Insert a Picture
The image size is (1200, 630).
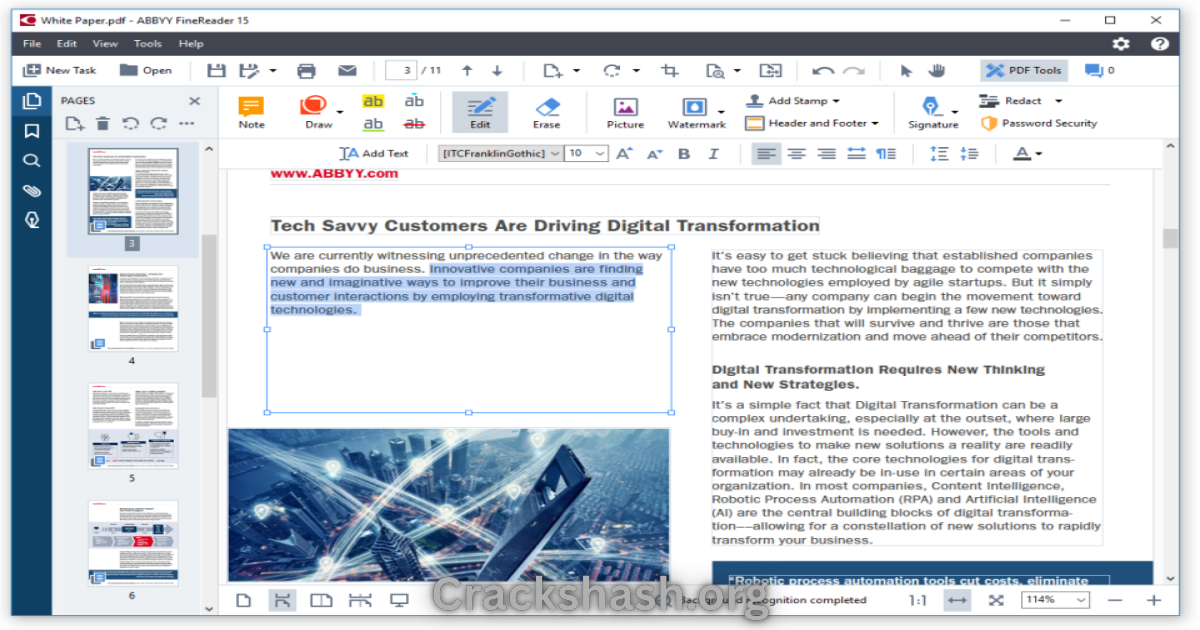tap(625, 112)
